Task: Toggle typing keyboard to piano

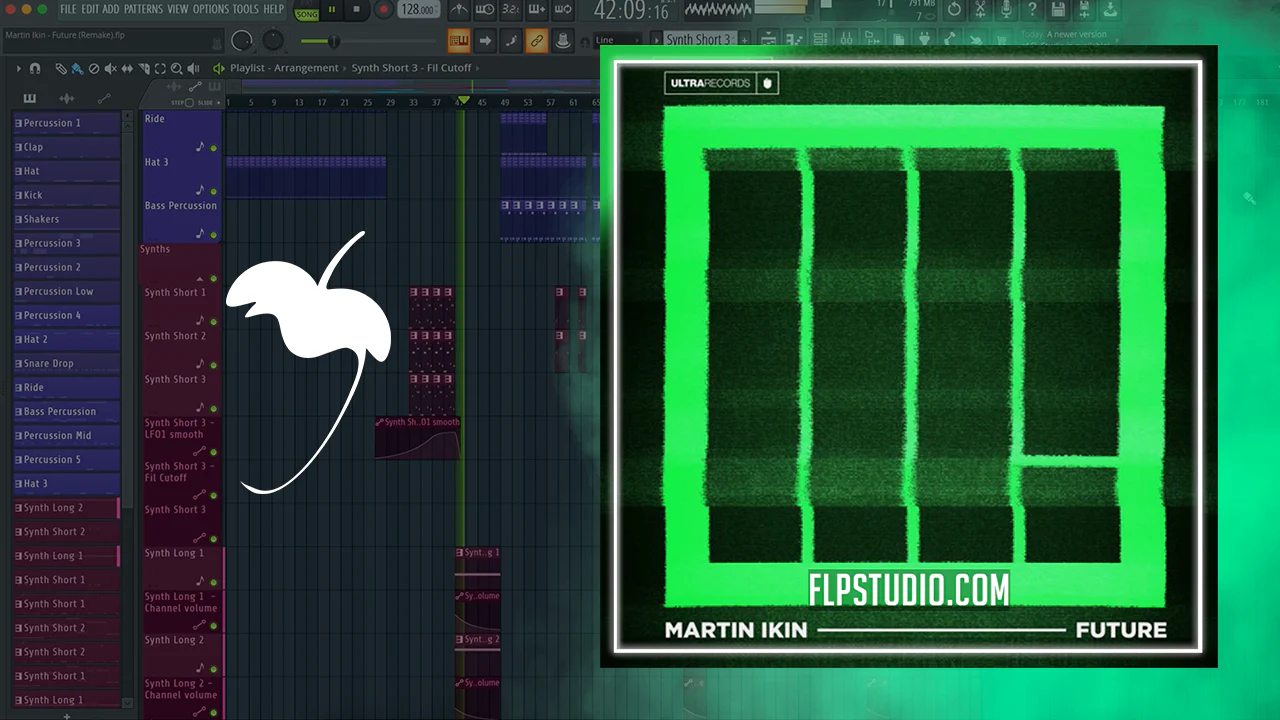Action: [x=460, y=41]
